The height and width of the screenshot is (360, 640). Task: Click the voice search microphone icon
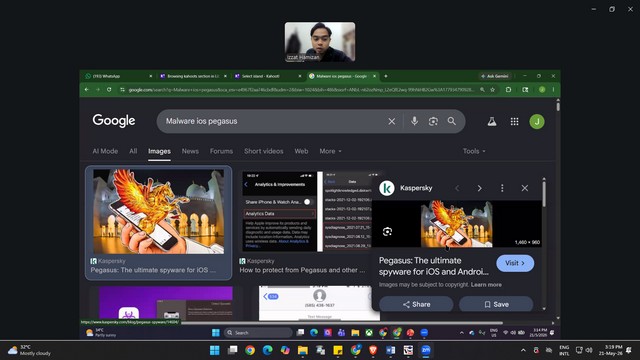coord(414,121)
